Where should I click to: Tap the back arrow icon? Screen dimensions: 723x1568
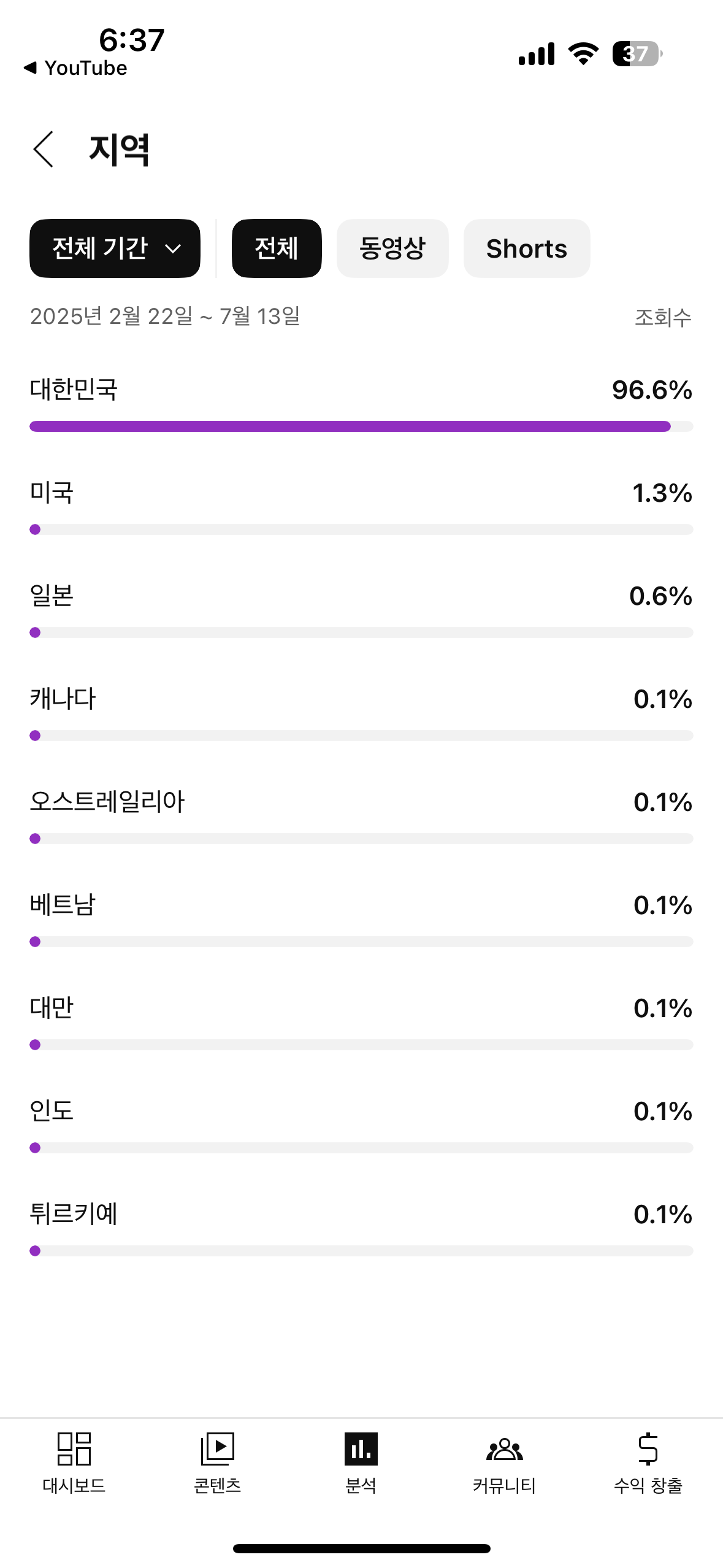tap(44, 149)
